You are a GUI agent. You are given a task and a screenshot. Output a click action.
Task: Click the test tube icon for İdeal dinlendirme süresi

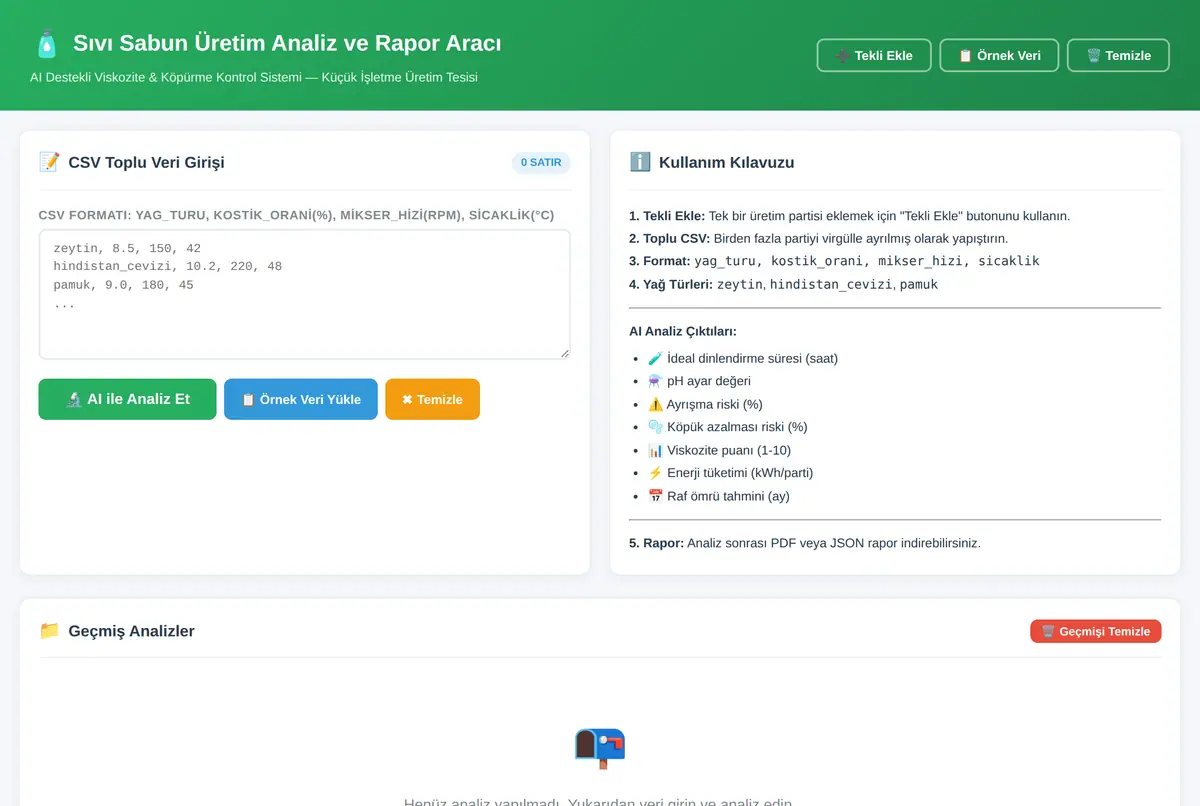pos(655,358)
